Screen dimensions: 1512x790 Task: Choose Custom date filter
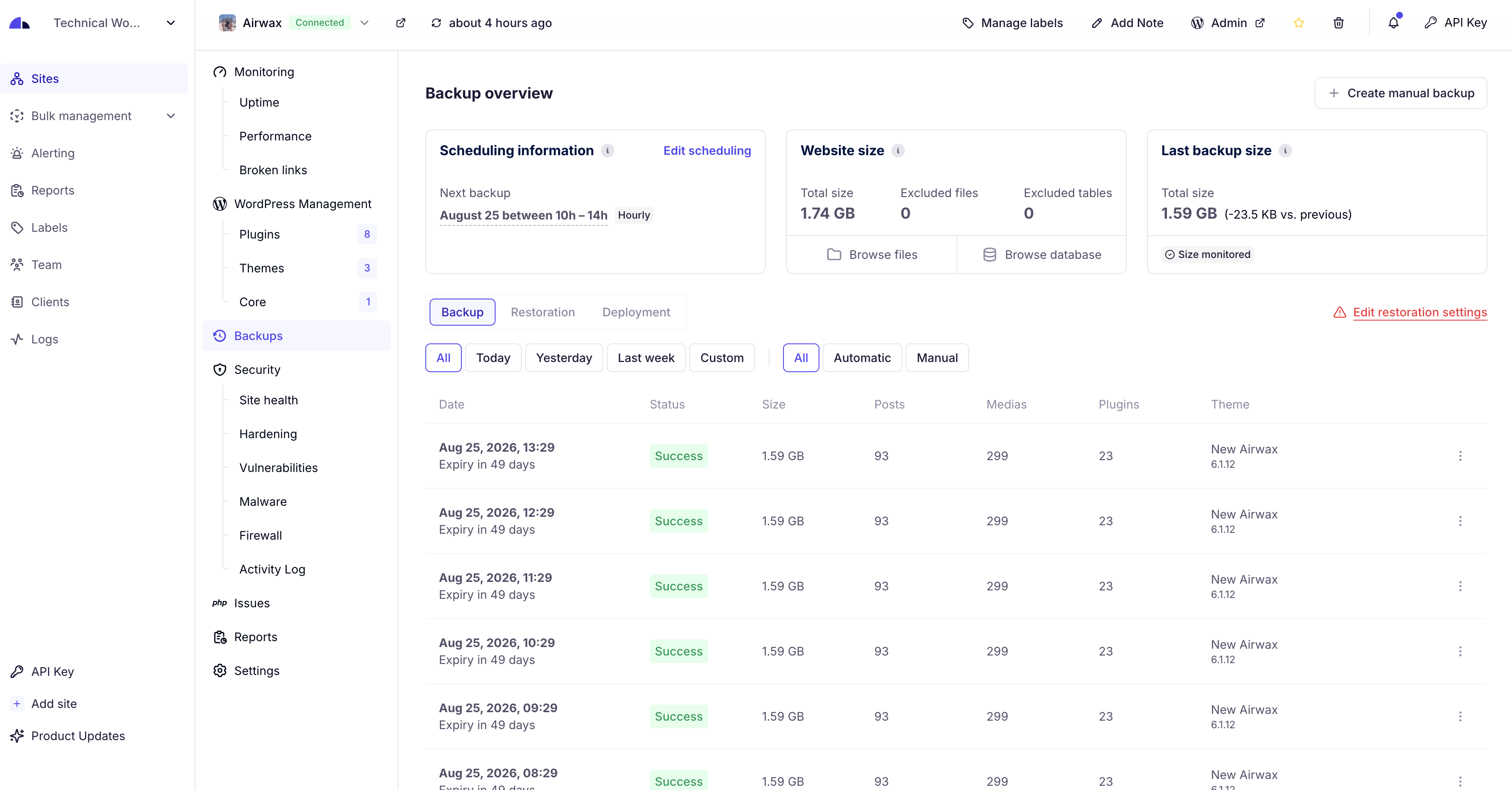coord(722,358)
